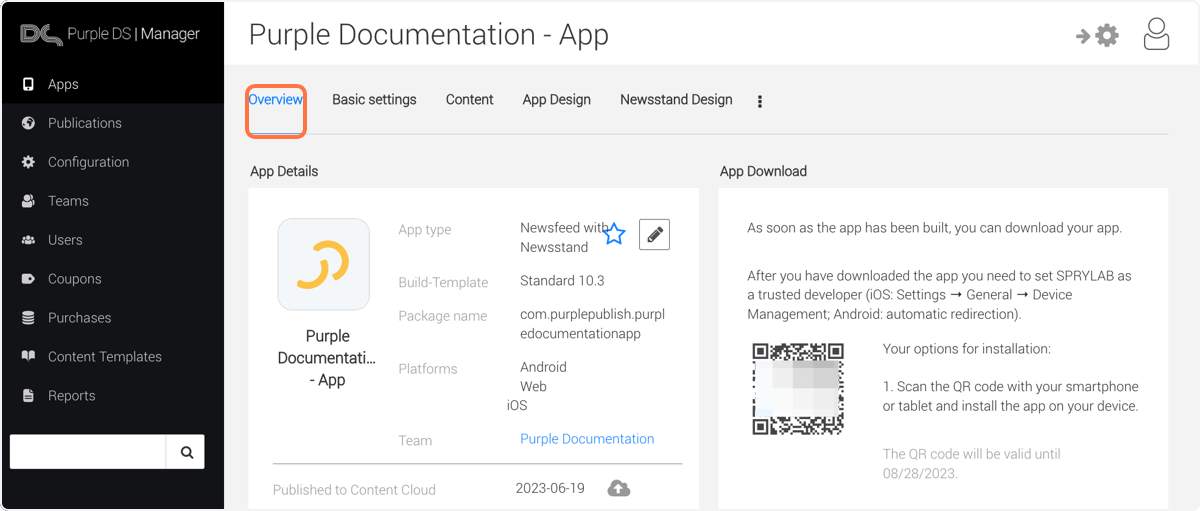The width and height of the screenshot is (1200, 511).
Task: Expand more tabs via three-dot menu
Action: pyautogui.click(x=760, y=101)
